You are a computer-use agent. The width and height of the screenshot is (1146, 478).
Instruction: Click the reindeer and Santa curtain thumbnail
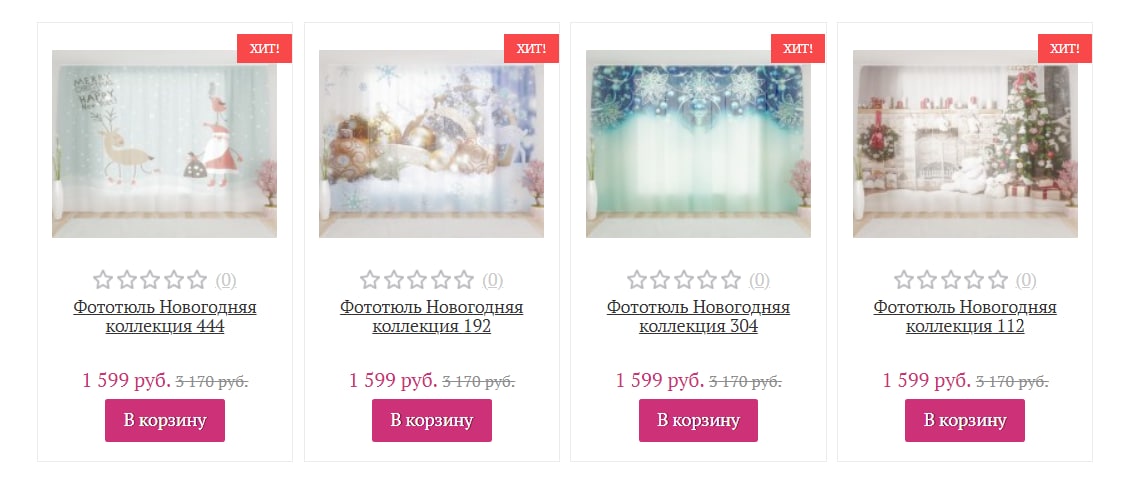(164, 144)
